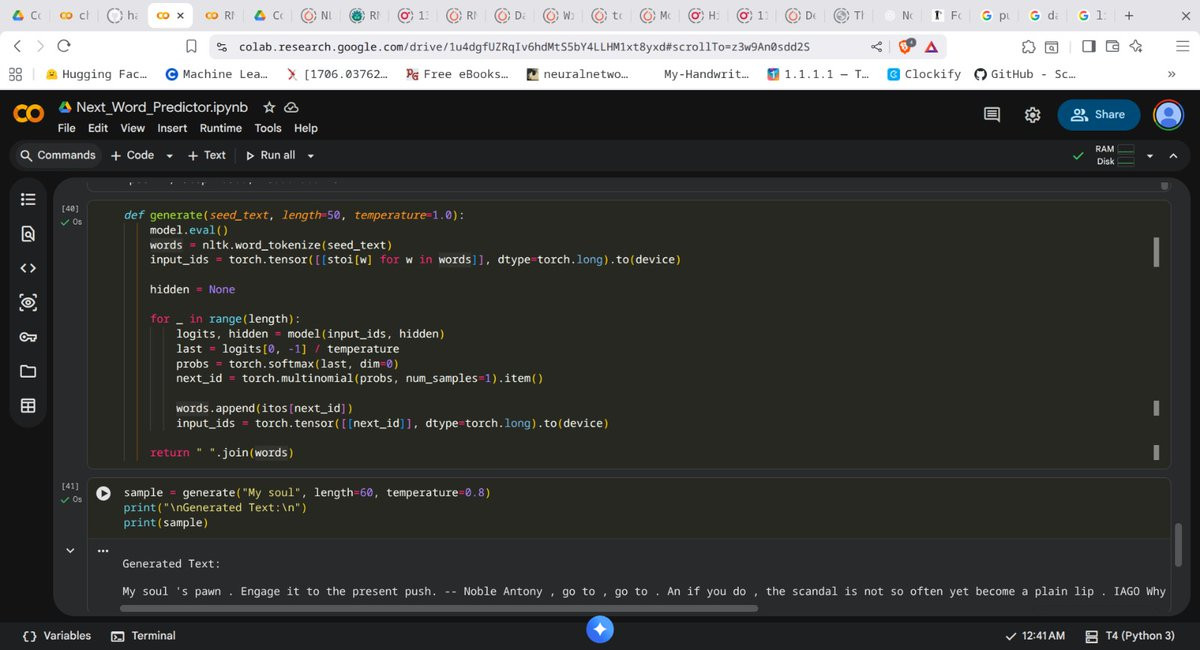This screenshot has height=650, width=1200.
Task: Open the Files folder icon in sidebar
Action: (28, 371)
